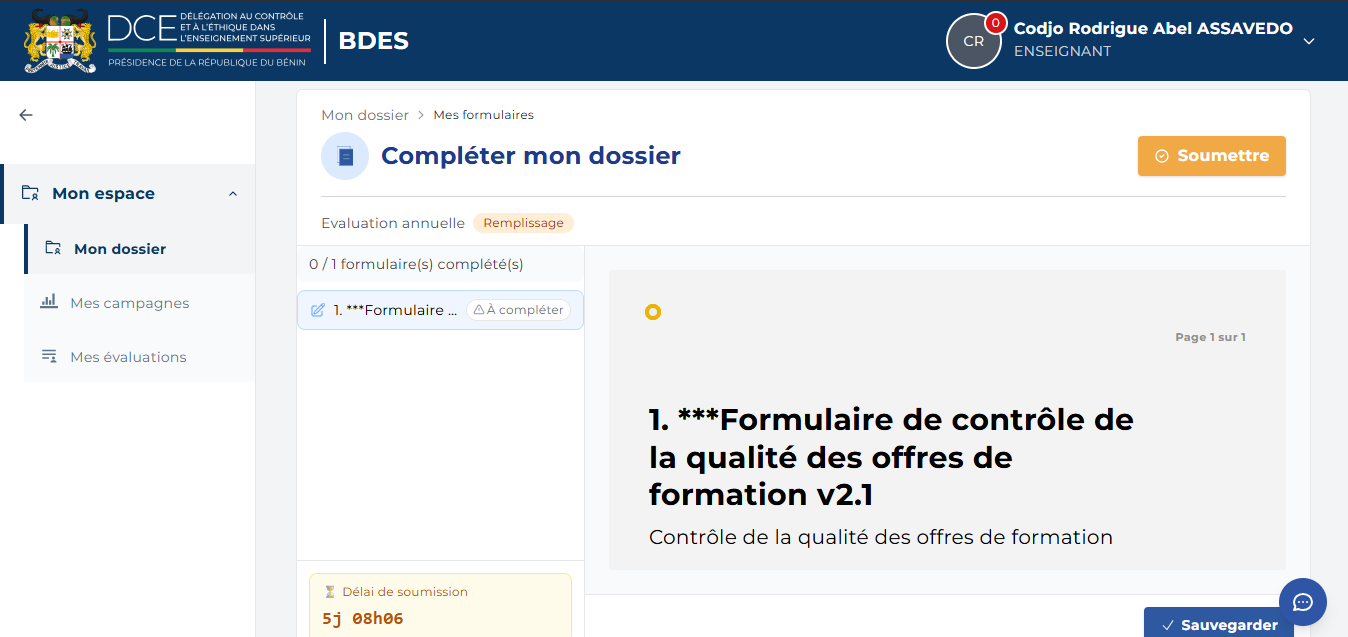The height and width of the screenshot is (637, 1348).
Task: Select Mon dossier in the sidebar
Action: pos(140,249)
